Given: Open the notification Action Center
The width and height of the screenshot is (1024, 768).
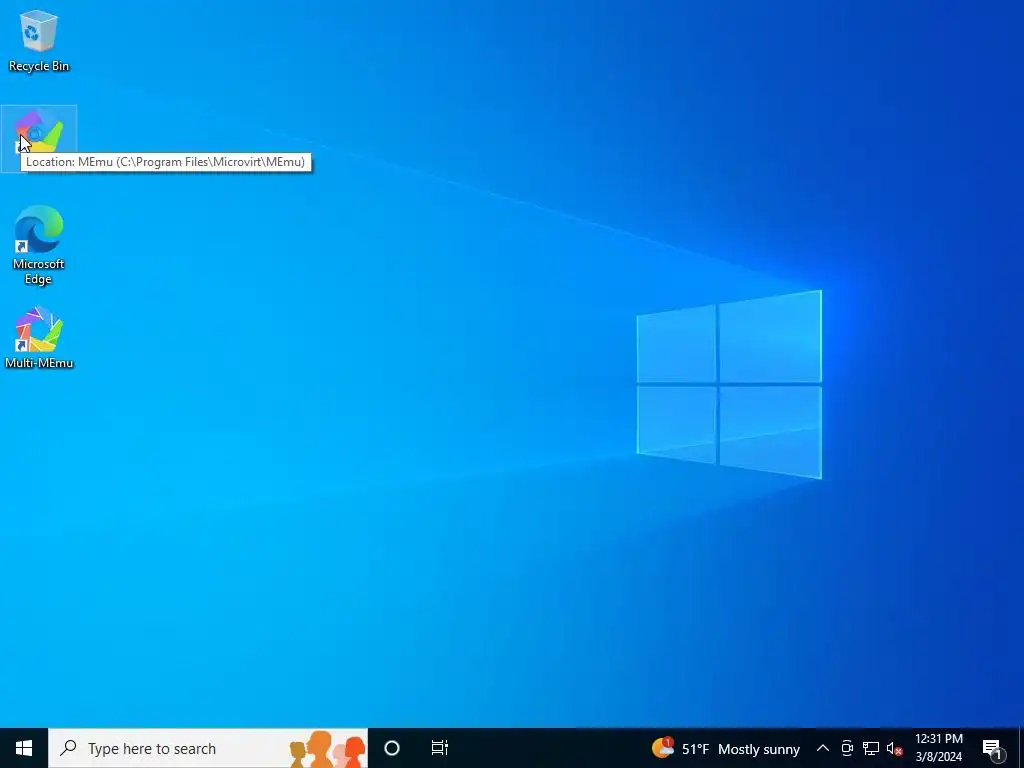Looking at the screenshot, I should coord(991,748).
